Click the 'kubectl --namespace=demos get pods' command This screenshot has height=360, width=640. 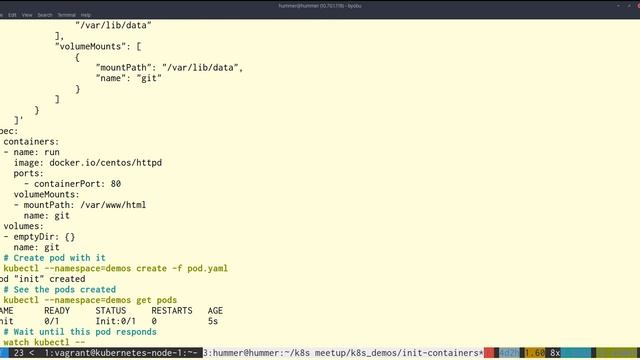tap(90, 300)
